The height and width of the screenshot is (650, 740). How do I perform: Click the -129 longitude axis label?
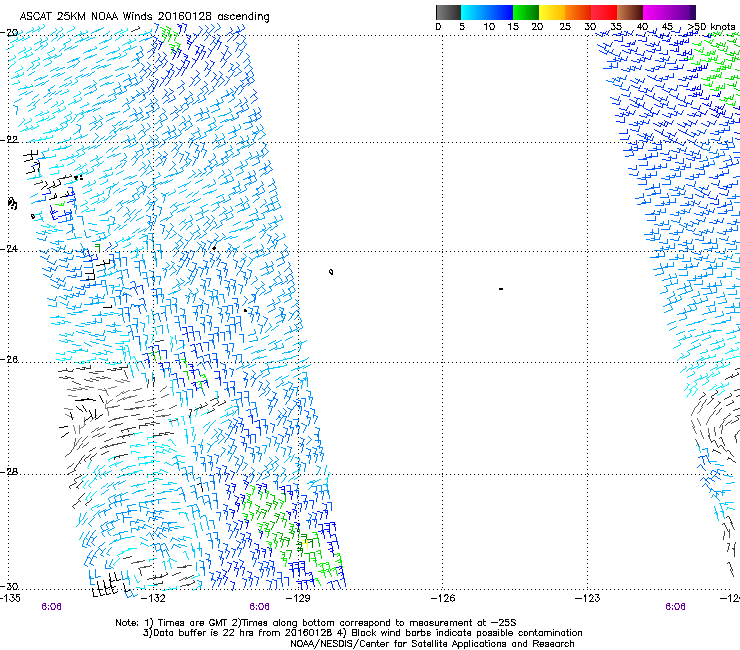tap(298, 598)
